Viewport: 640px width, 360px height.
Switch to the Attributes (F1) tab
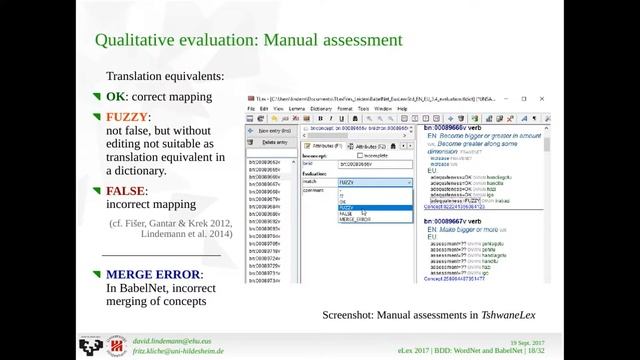coord(323,146)
